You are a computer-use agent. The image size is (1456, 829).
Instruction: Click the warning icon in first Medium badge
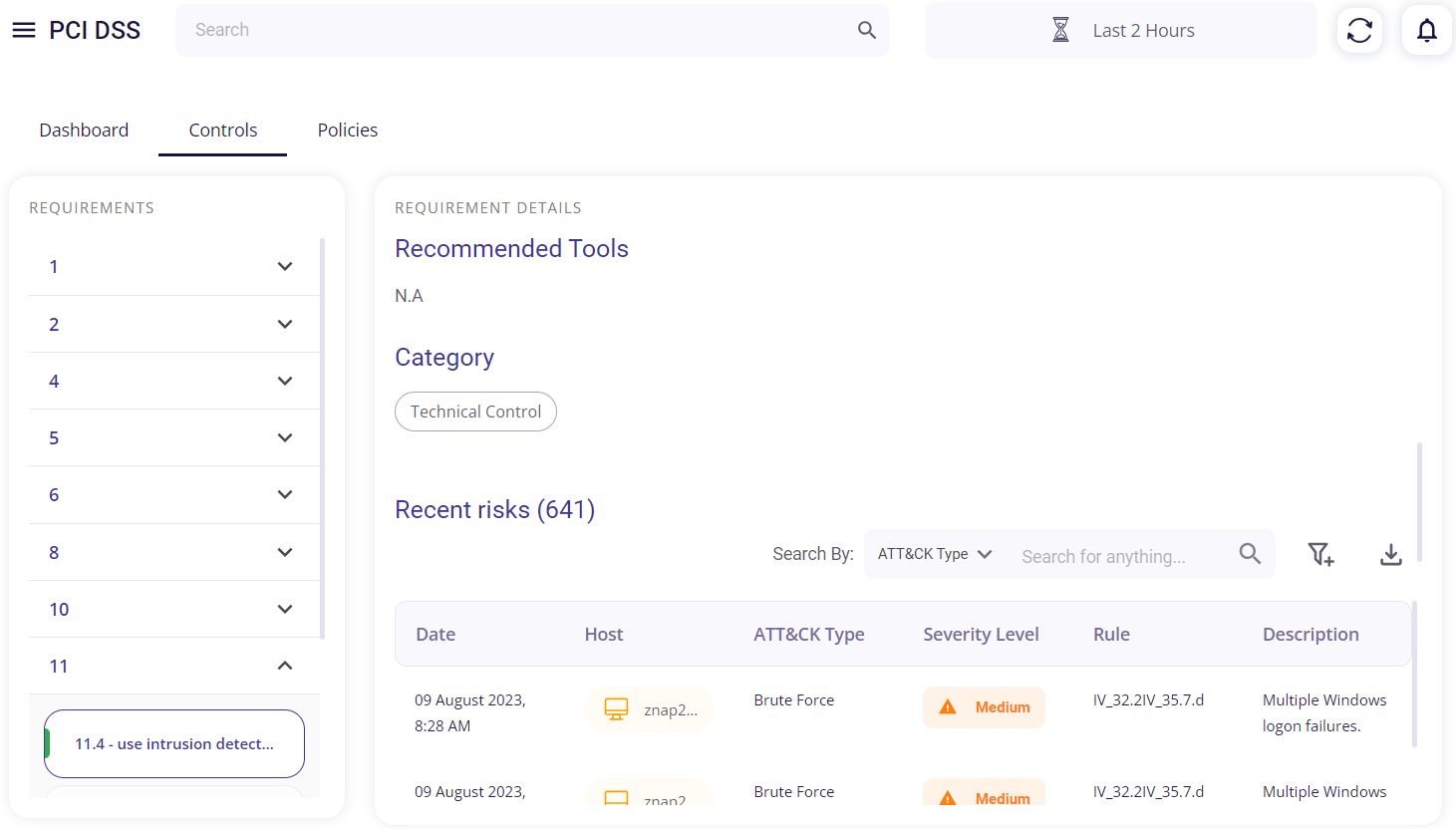(948, 707)
